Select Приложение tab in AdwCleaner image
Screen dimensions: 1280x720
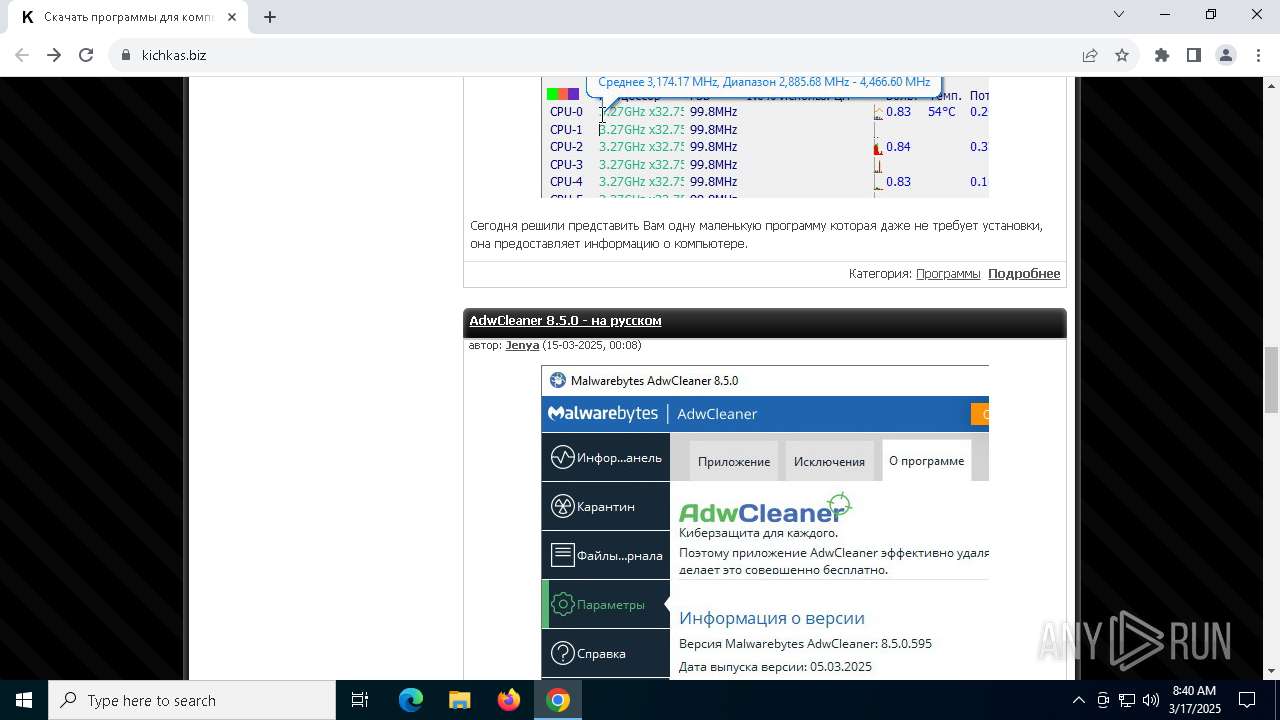(734, 461)
